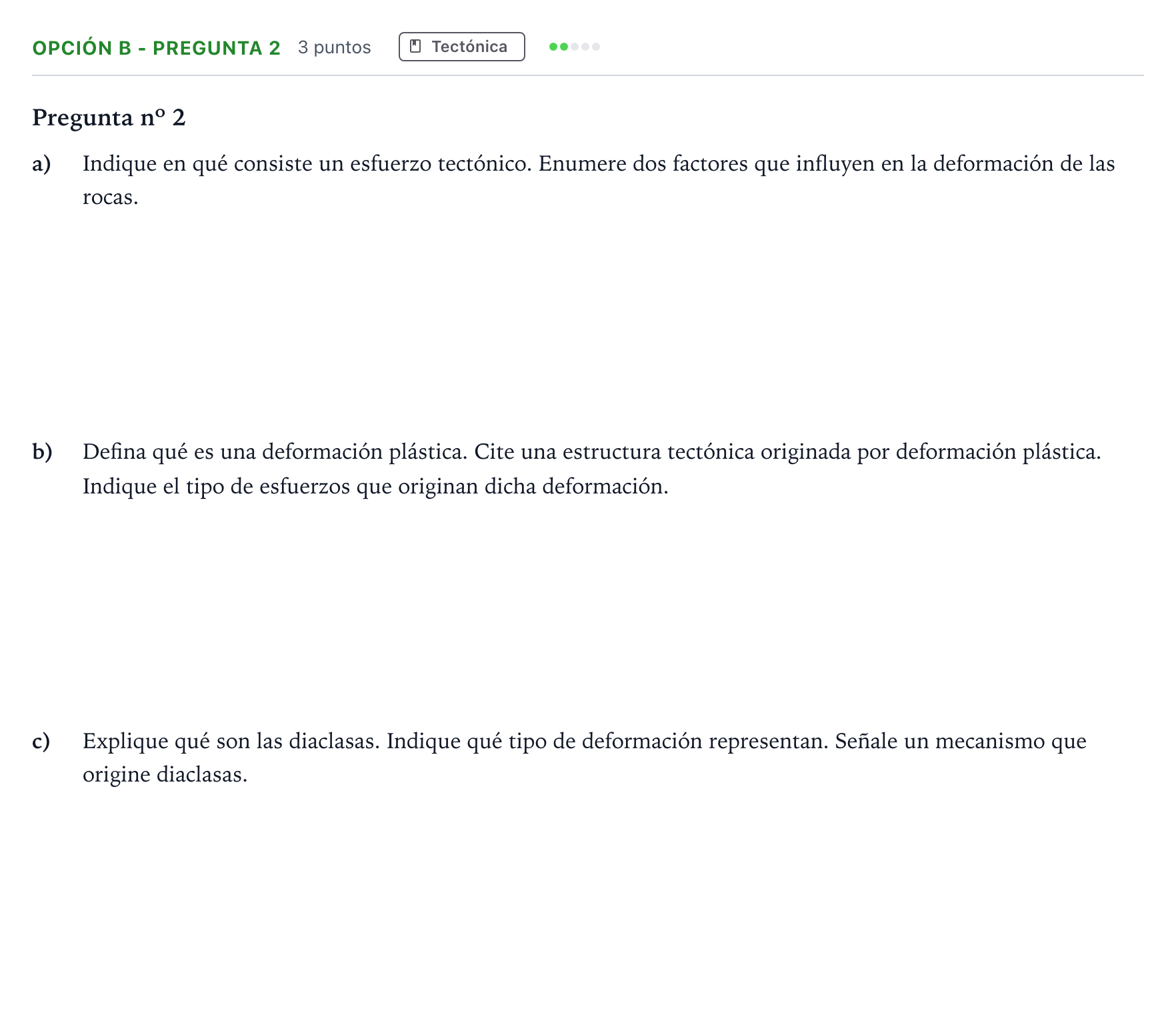Click the 'Pregunta nº 2' title
The image size is (1176, 1027).
(109, 117)
